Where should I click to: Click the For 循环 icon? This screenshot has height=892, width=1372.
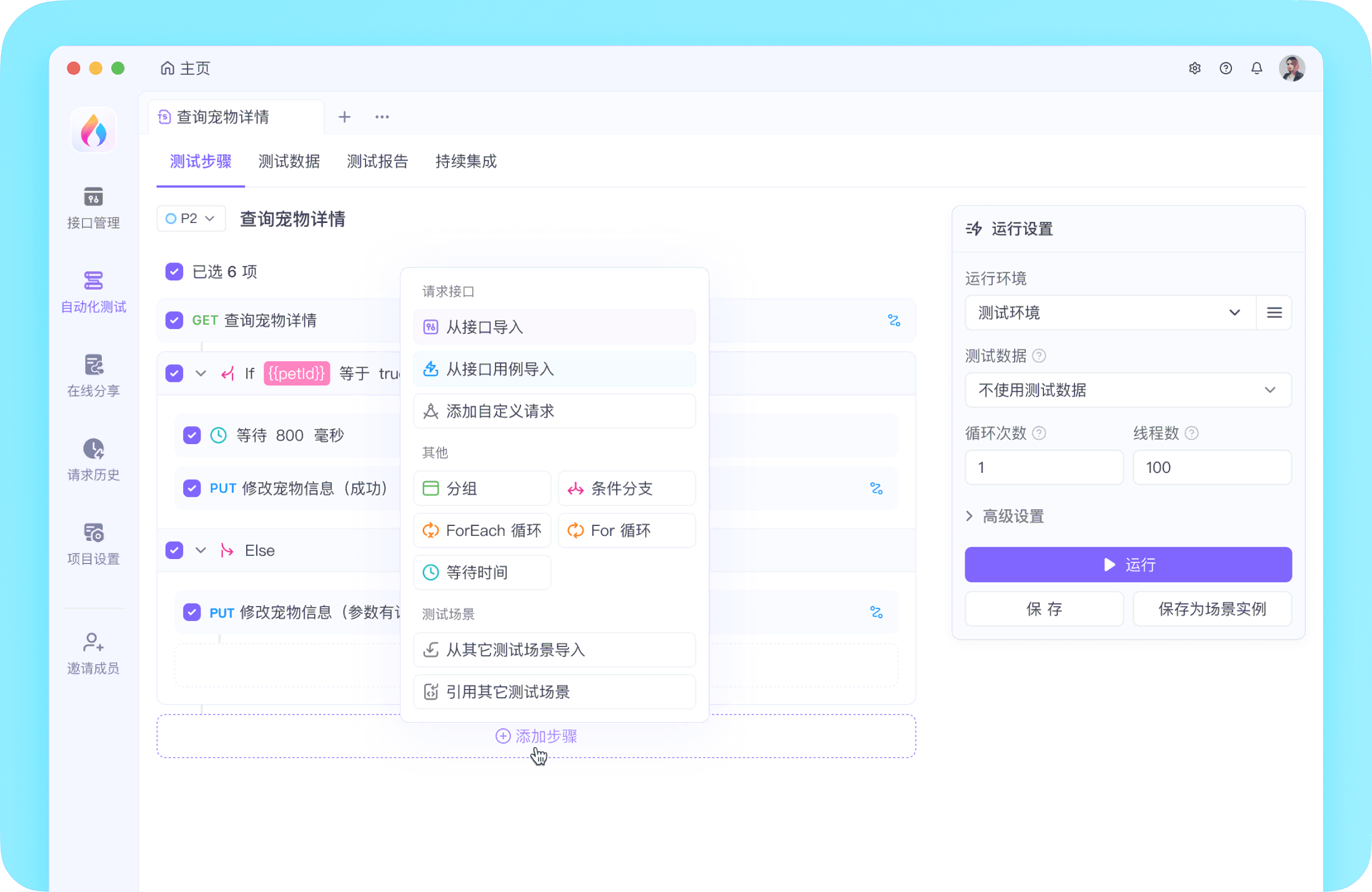click(x=575, y=530)
